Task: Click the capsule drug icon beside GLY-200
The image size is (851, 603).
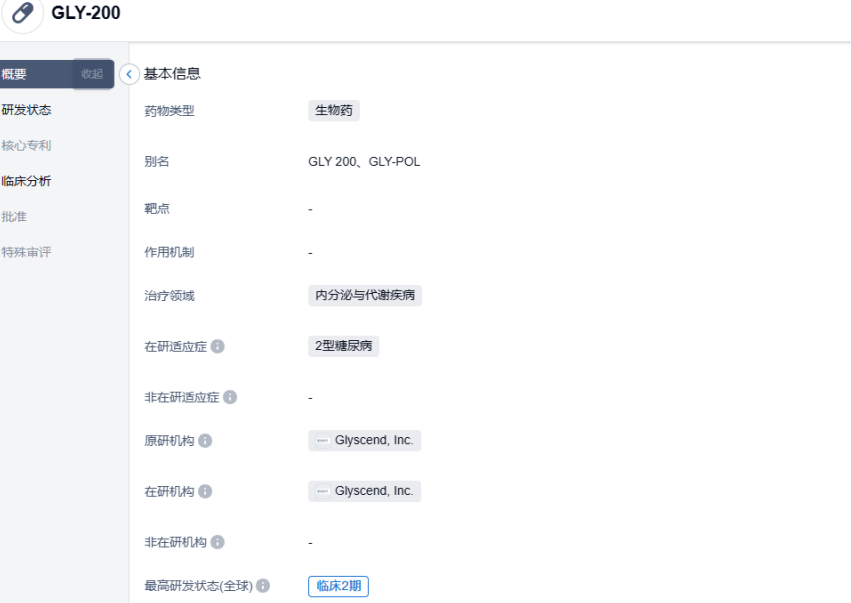Action: click(x=22, y=14)
